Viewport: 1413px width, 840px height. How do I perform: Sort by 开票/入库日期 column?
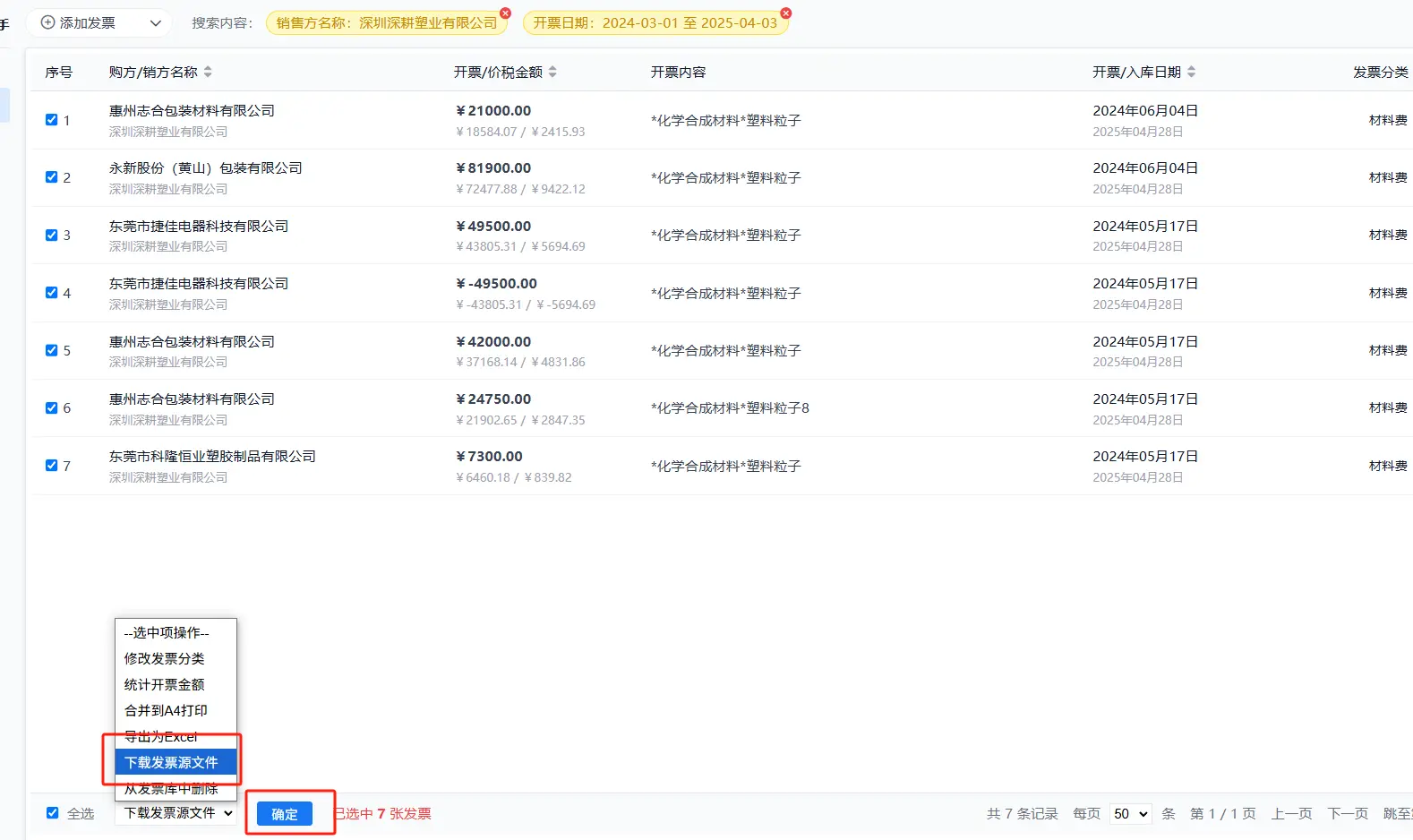(1191, 72)
